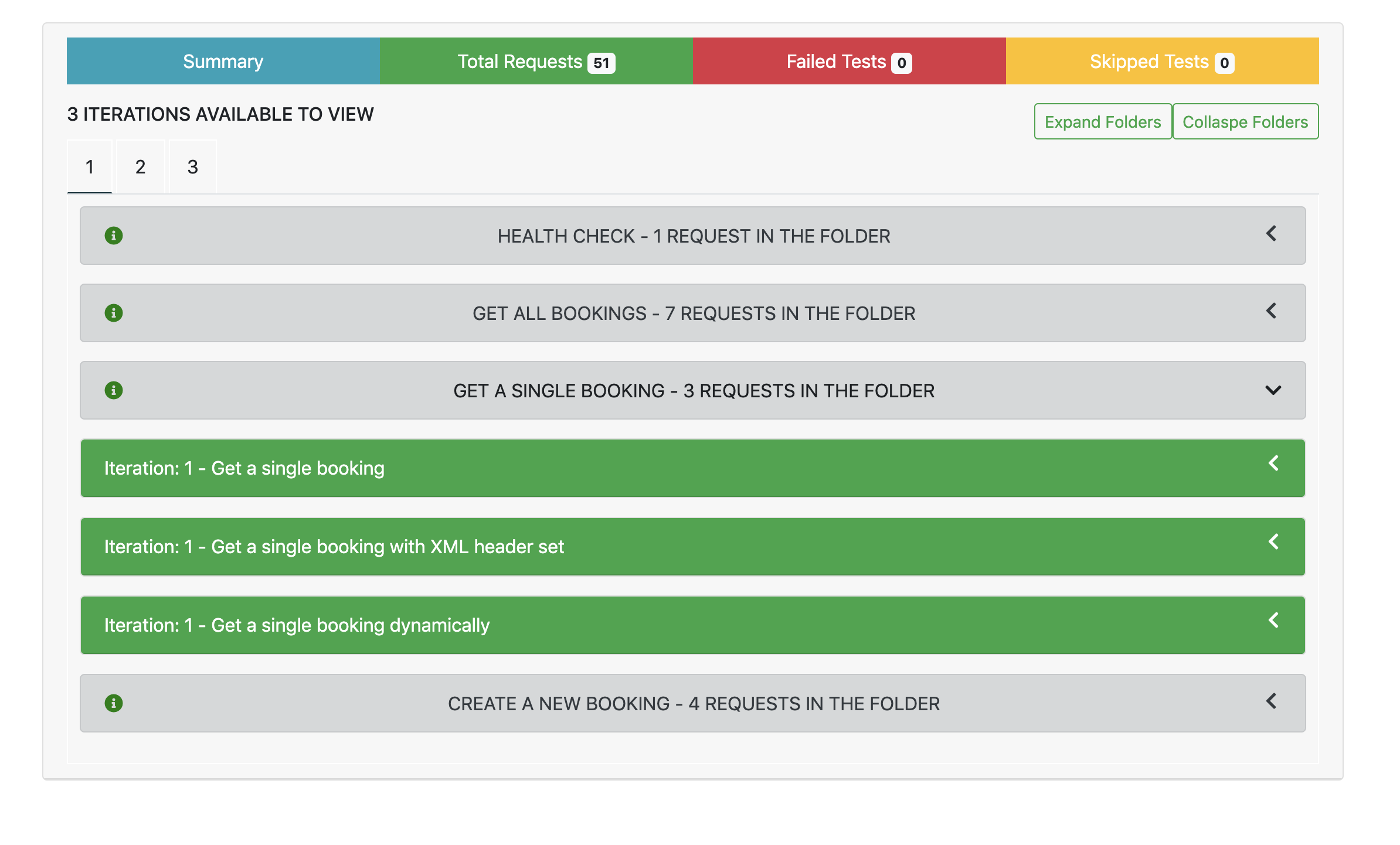Open chevron on 'single booking dynamically' request
Screen dimensions: 1400x845
(1273, 621)
